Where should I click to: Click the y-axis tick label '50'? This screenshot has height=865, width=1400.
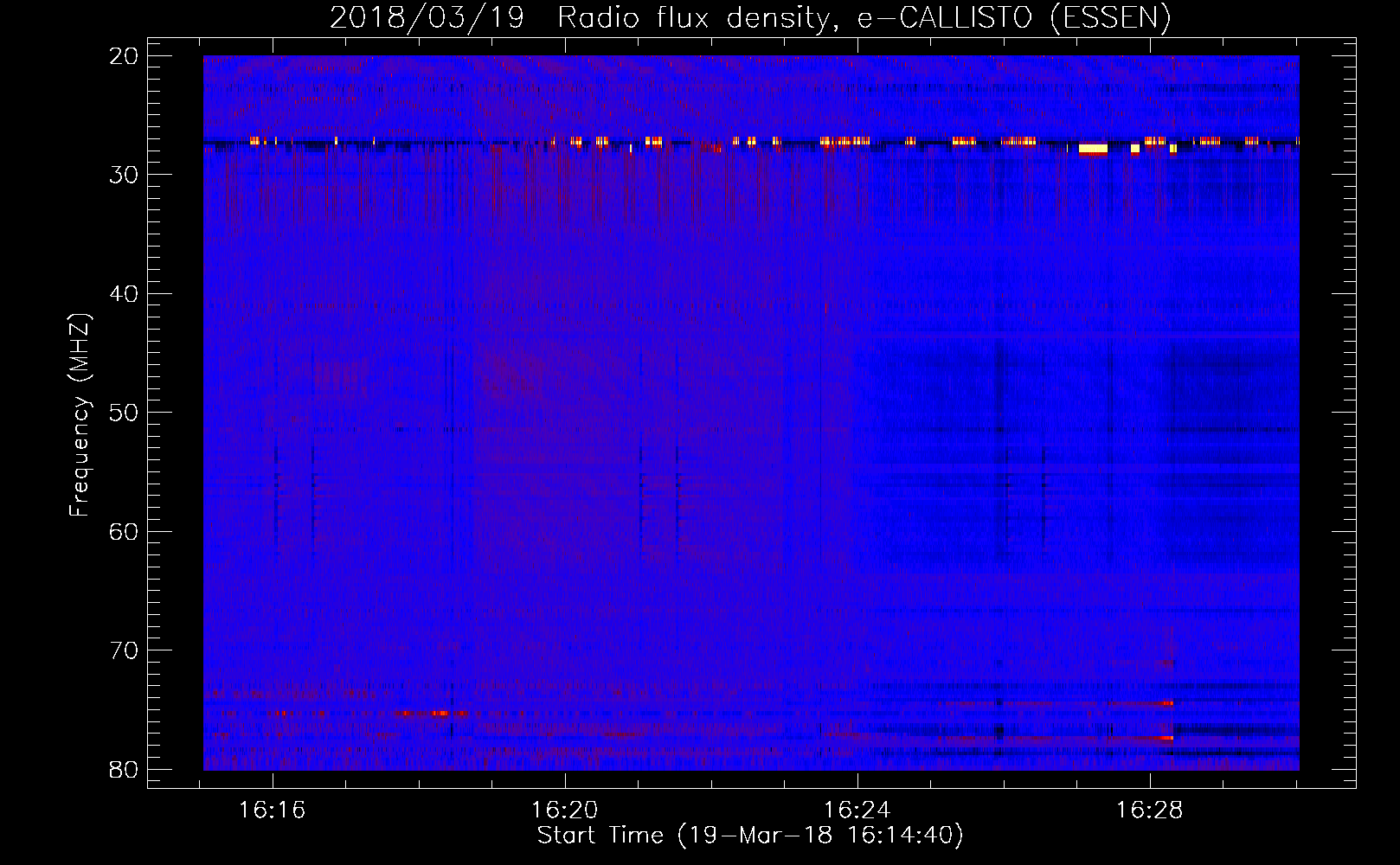click(x=125, y=413)
